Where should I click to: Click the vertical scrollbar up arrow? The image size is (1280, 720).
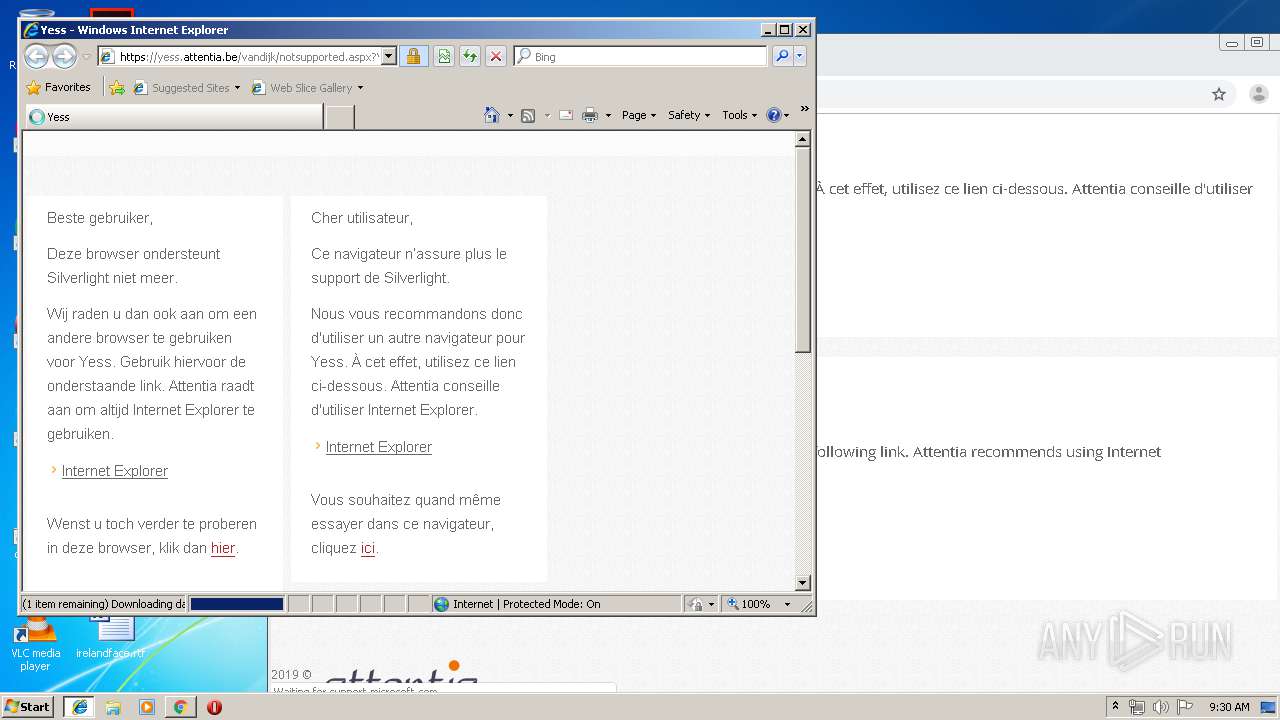pyautogui.click(x=802, y=140)
